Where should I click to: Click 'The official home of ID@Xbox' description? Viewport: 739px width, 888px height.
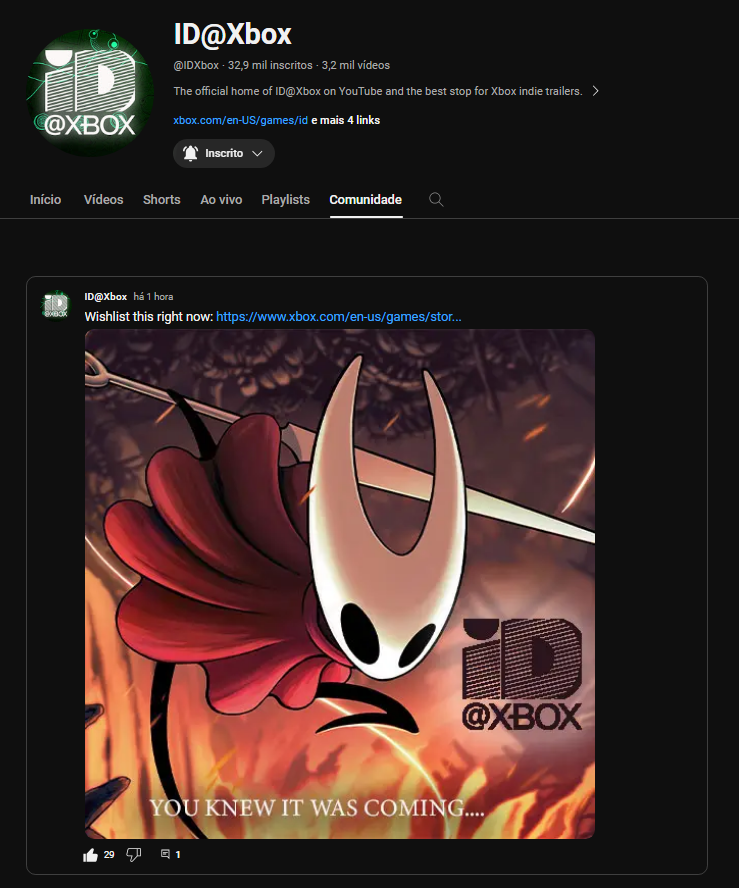coord(378,91)
